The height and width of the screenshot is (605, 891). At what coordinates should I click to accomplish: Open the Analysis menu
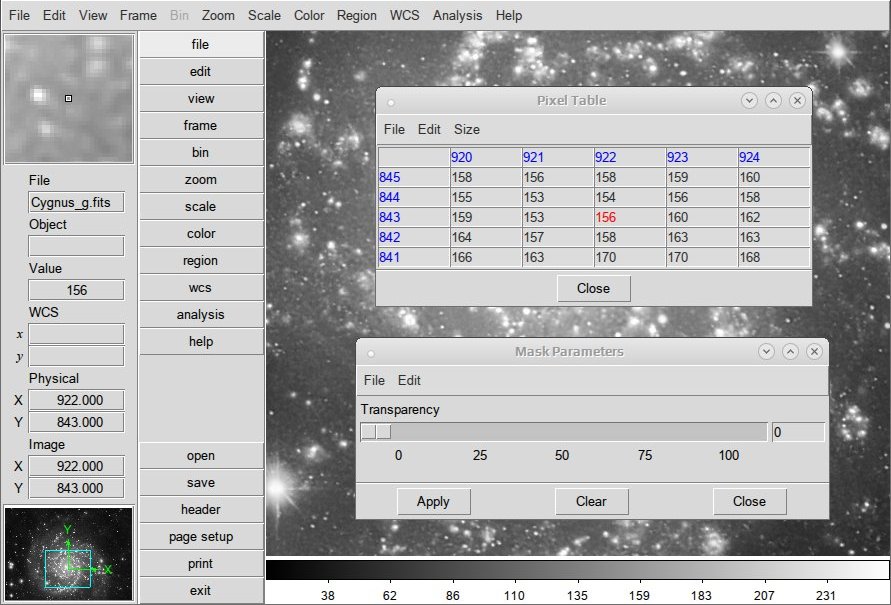pos(457,15)
